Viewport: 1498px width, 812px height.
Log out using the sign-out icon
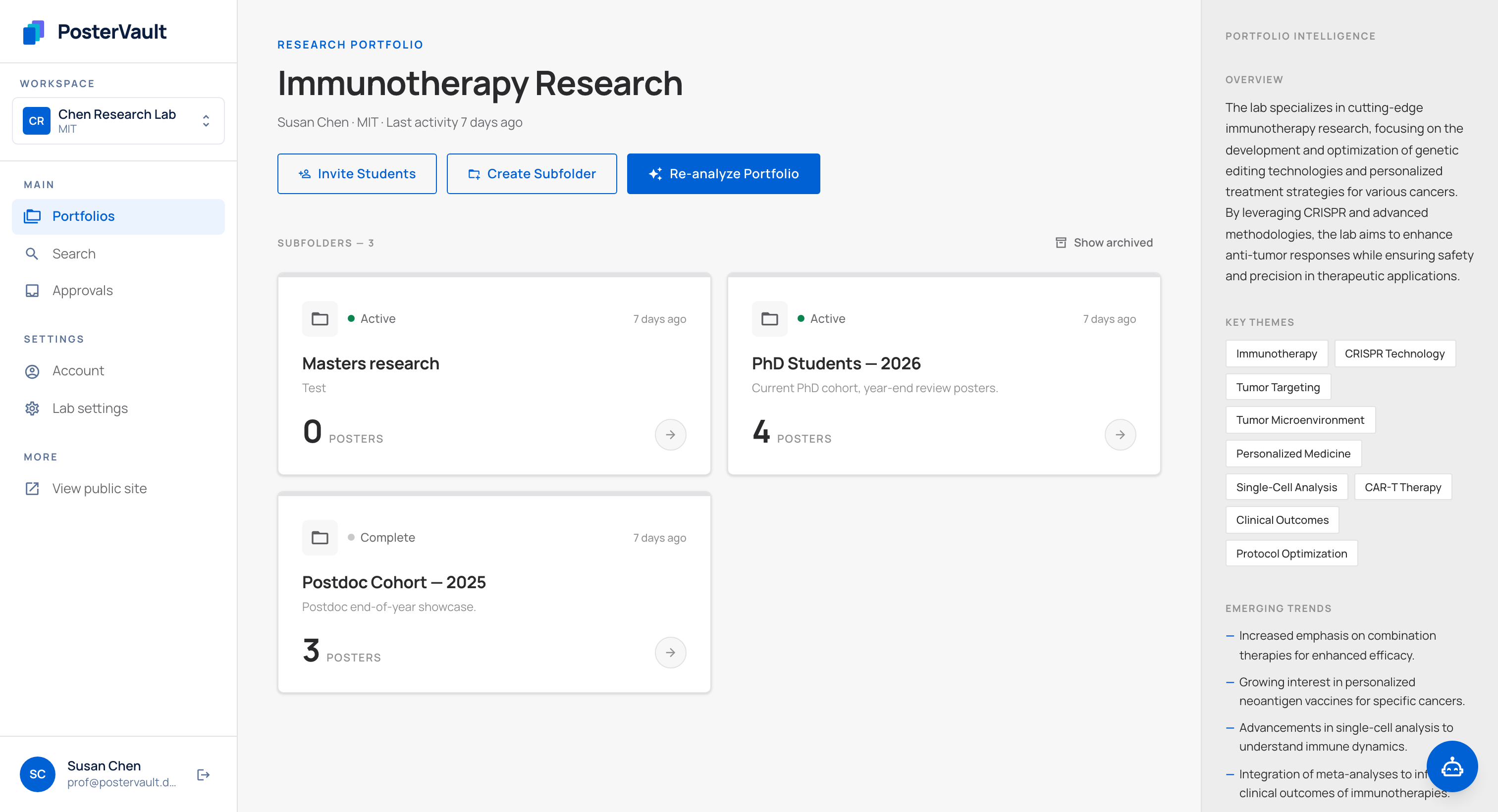pyautogui.click(x=203, y=774)
